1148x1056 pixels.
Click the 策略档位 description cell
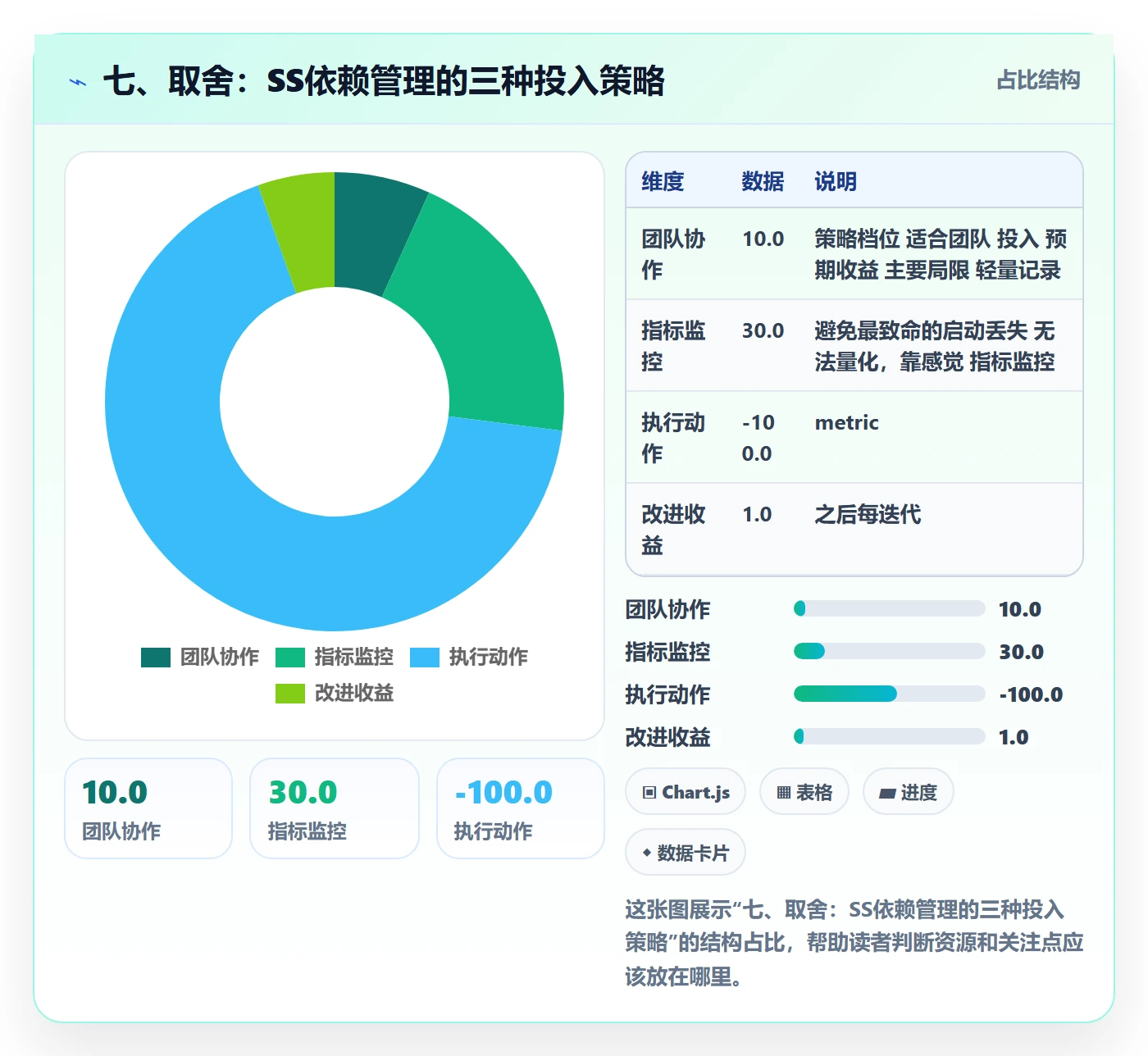click(x=941, y=254)
